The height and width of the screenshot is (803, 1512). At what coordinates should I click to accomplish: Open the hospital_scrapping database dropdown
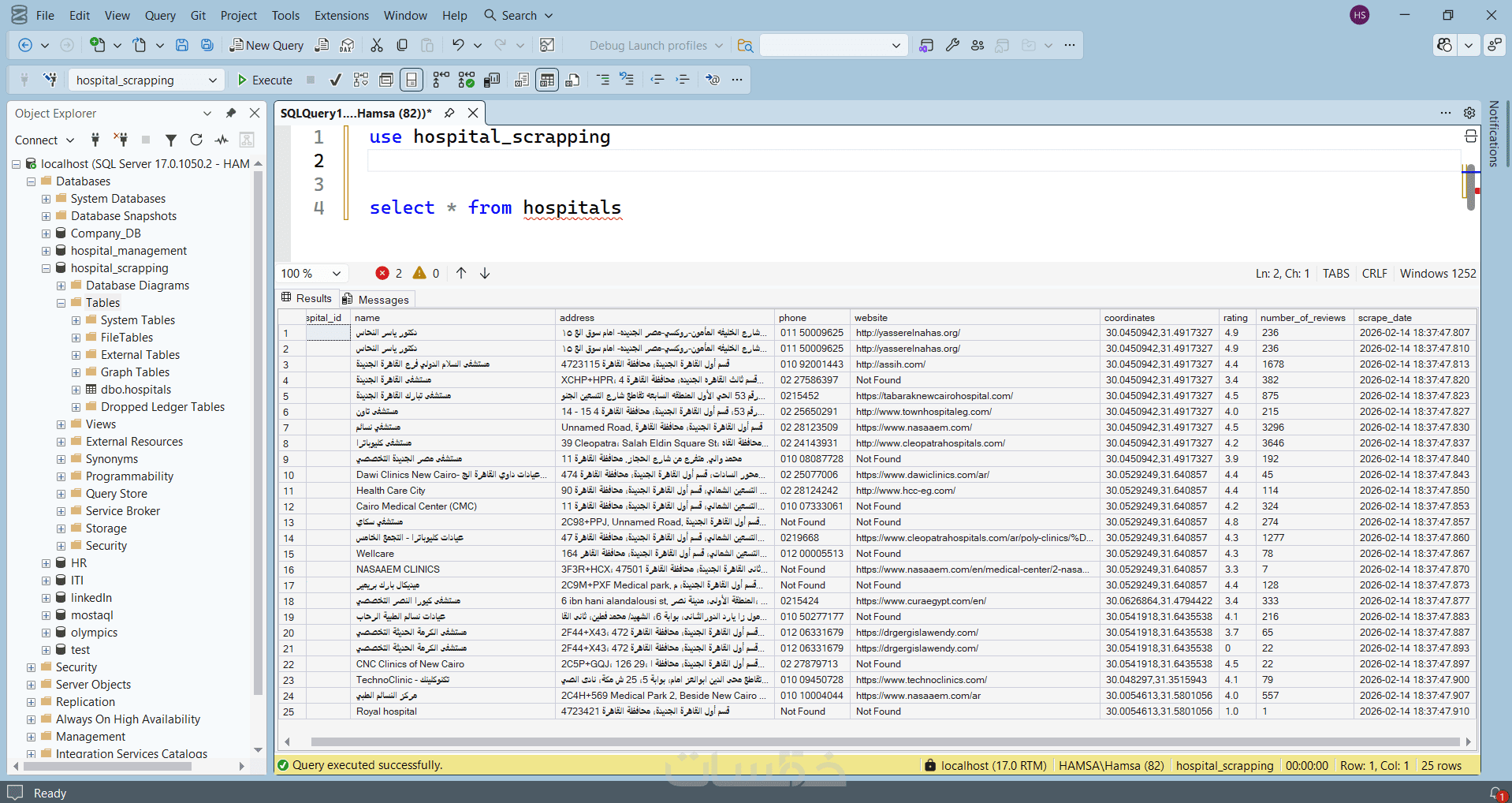[212, 80]
